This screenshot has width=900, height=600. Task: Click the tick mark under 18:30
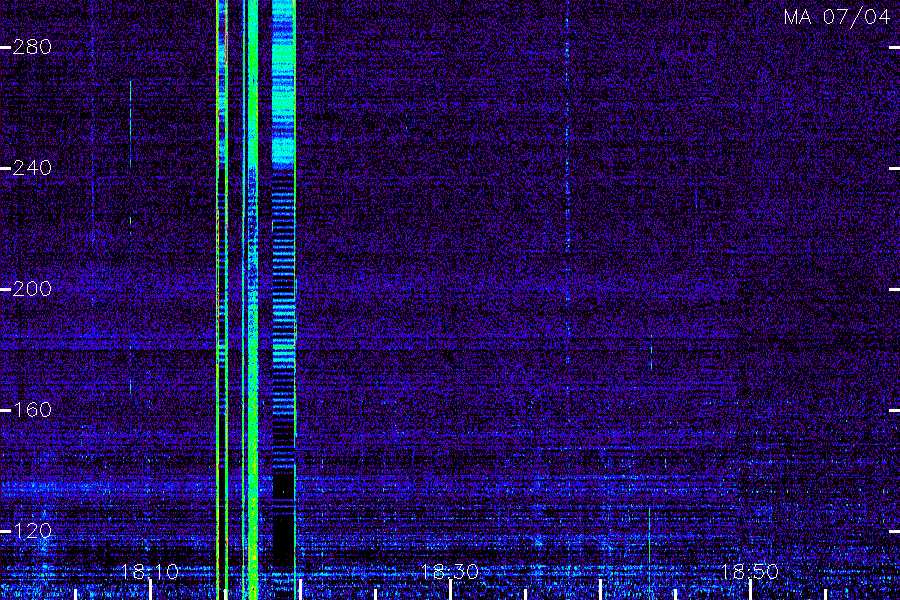point(451,590)
